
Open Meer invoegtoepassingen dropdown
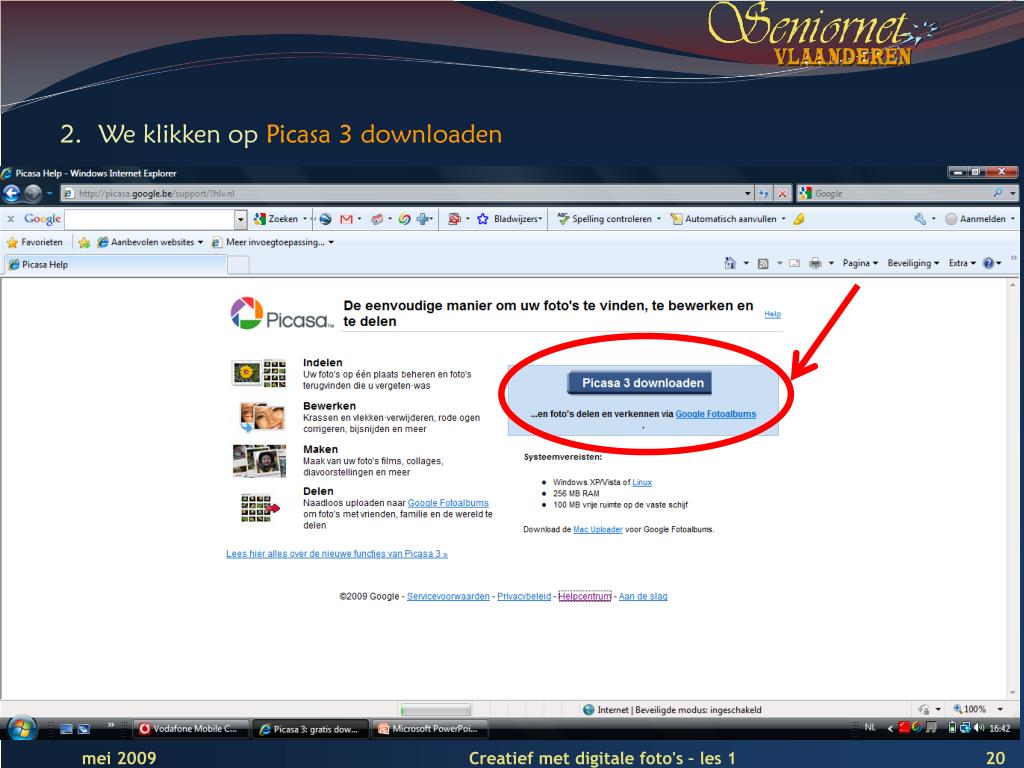pyautogui.click(x=273, y=242)
